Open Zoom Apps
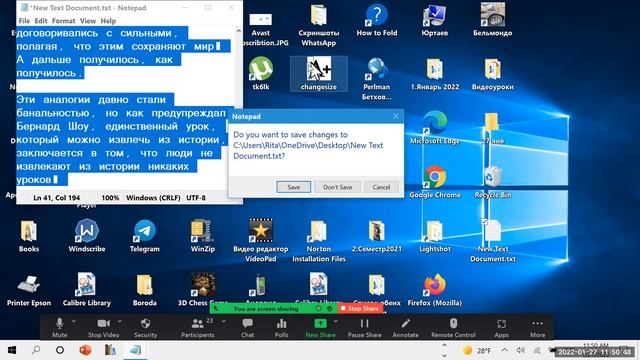This screenshot has width=640, height=360. coord(501,327)
